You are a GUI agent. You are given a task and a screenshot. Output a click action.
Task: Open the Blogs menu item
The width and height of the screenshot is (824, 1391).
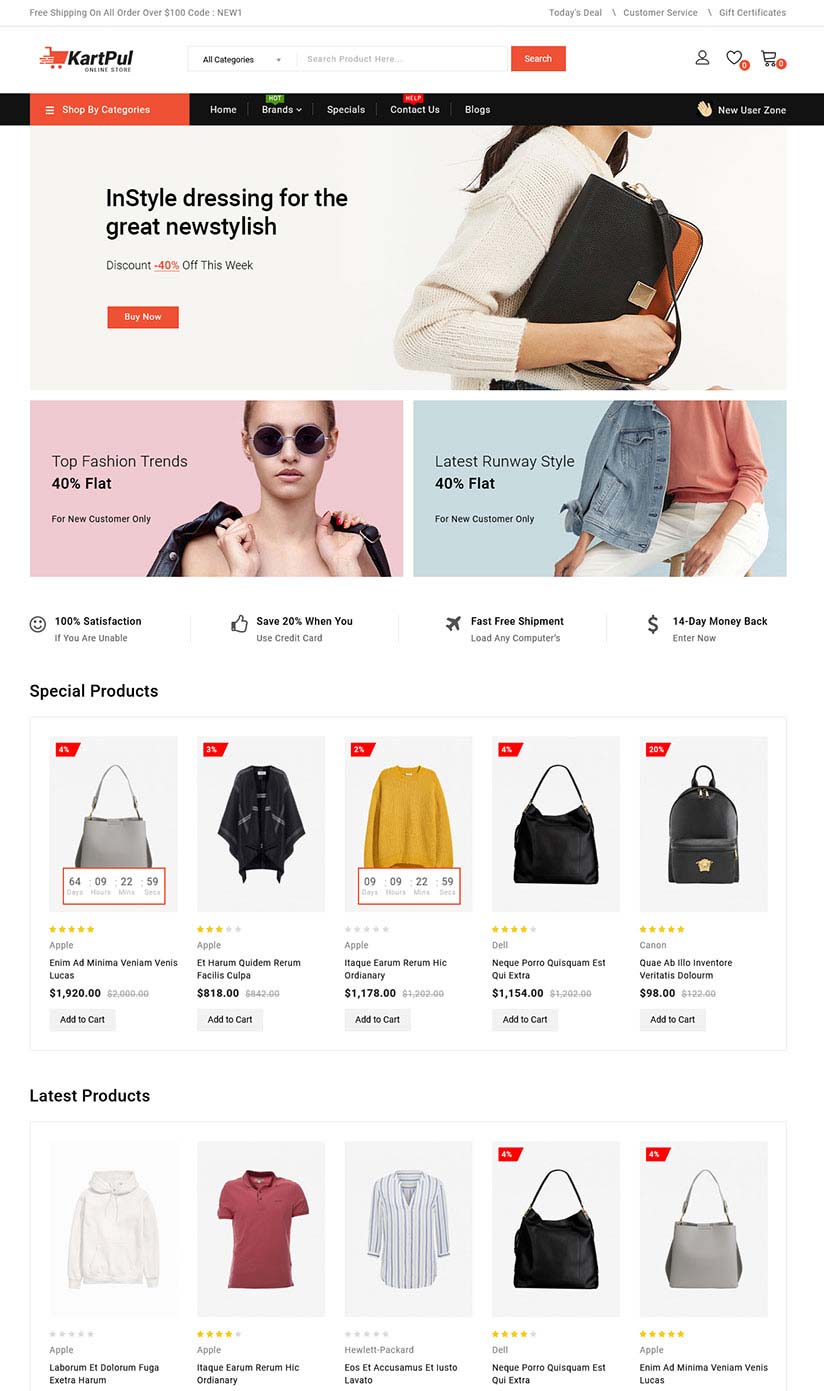click(x=478, y=110)
